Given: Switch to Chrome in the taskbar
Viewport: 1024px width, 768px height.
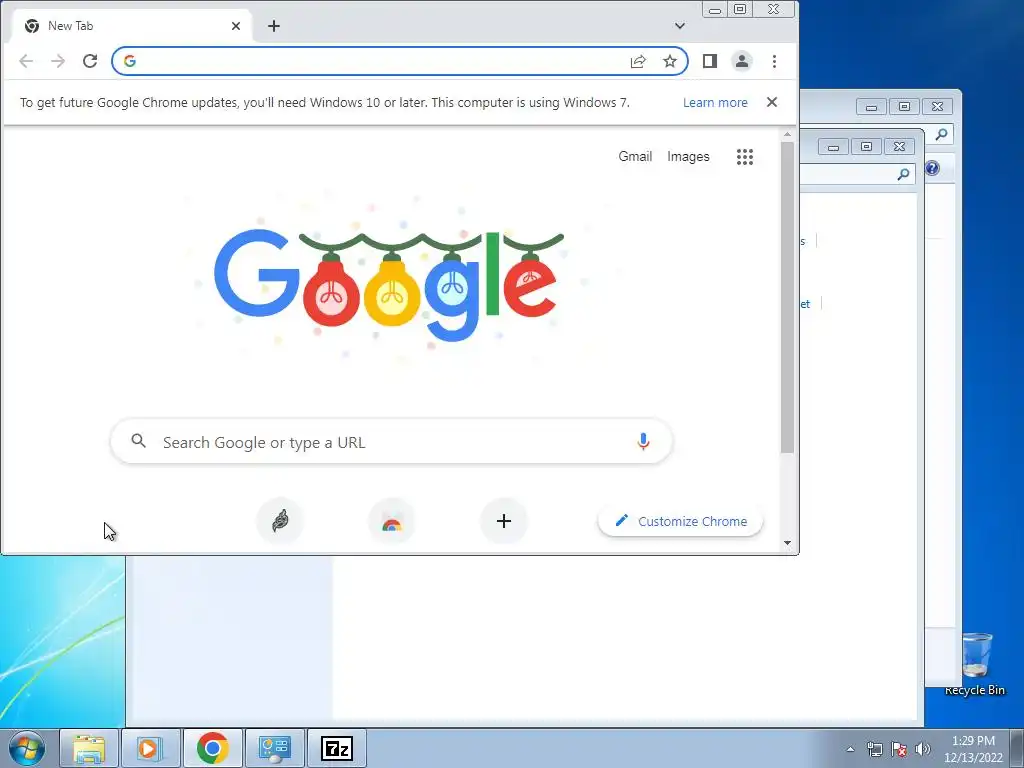Looking at the screenshot, I should click(212, 748).
